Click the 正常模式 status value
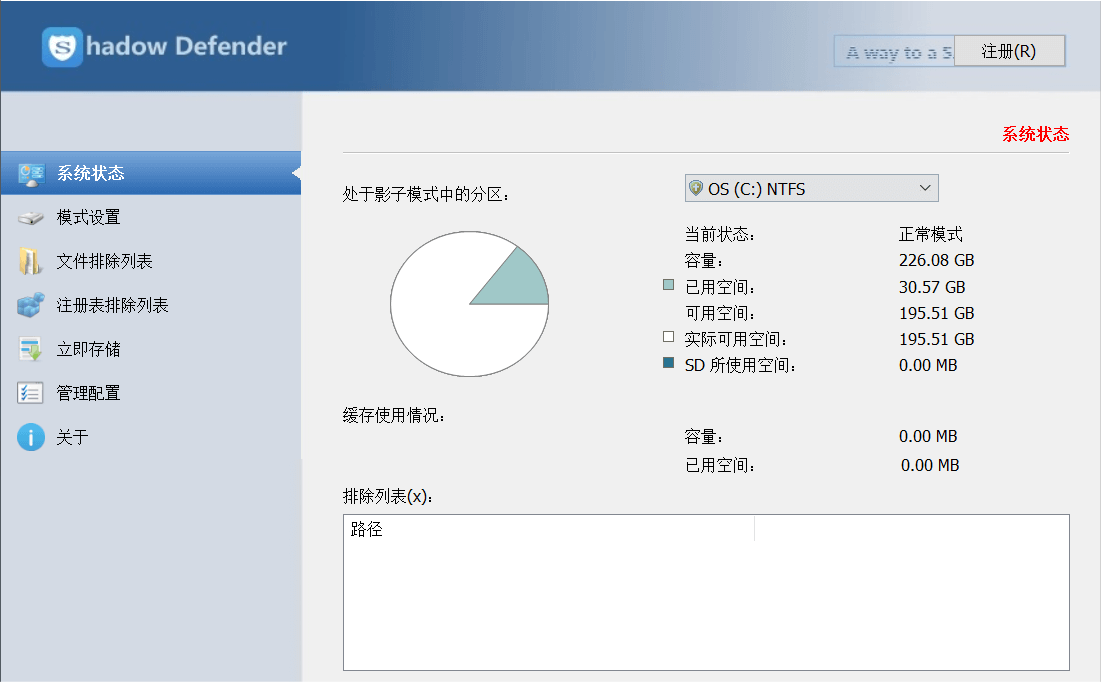Screen dimensions: 1101x682 click(x=930, y=234)
